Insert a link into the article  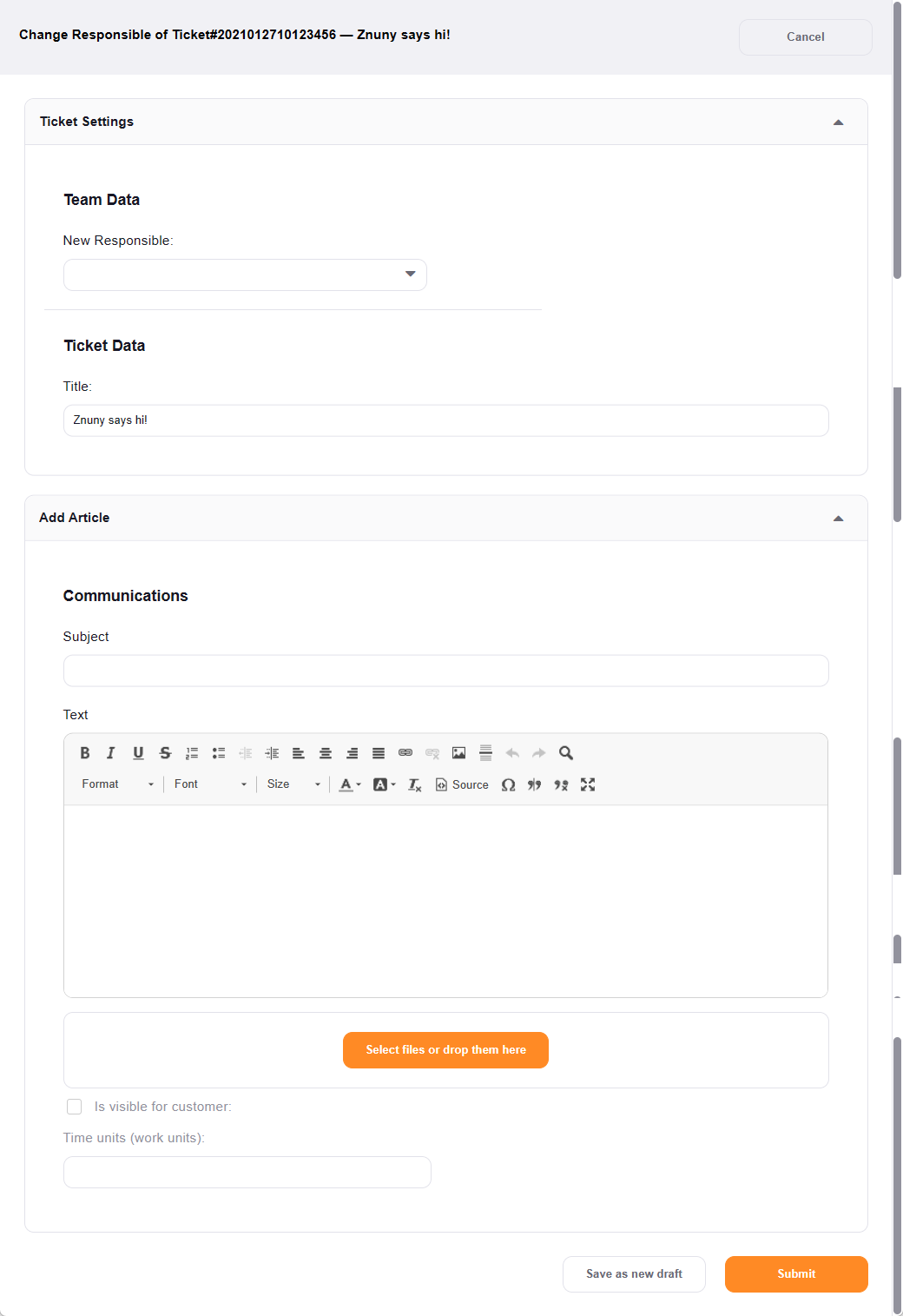tap(405, 753)
